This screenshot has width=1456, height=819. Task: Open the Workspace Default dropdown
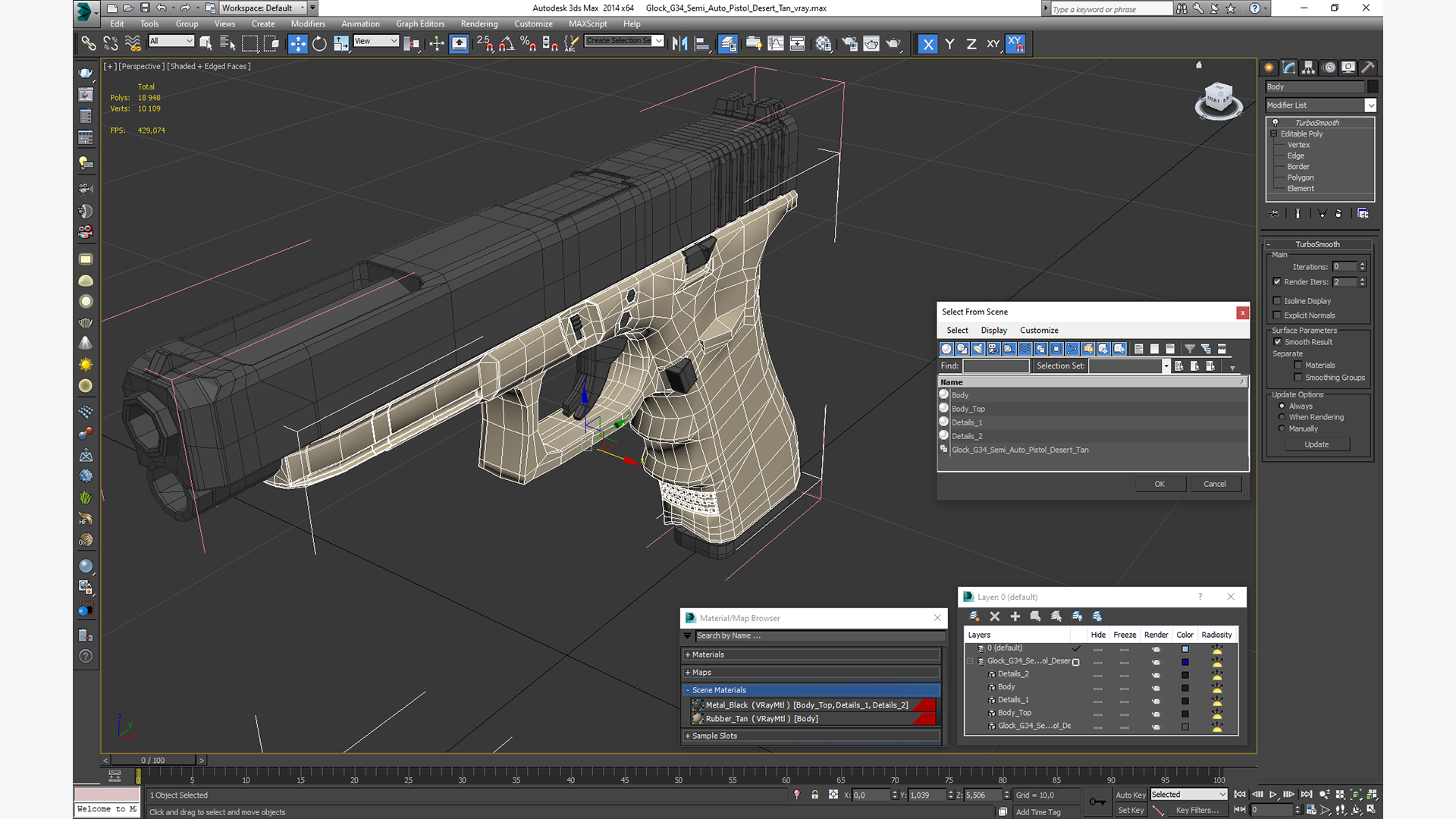click(x=262, y=8)
